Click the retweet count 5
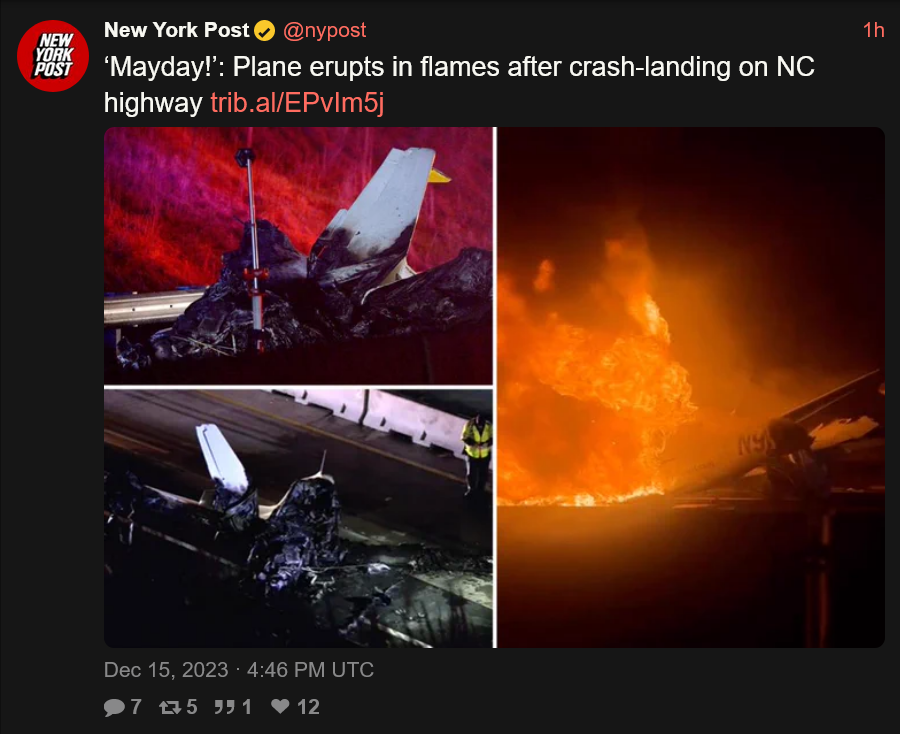Screen dimensions: 900x734 (192, 707)
